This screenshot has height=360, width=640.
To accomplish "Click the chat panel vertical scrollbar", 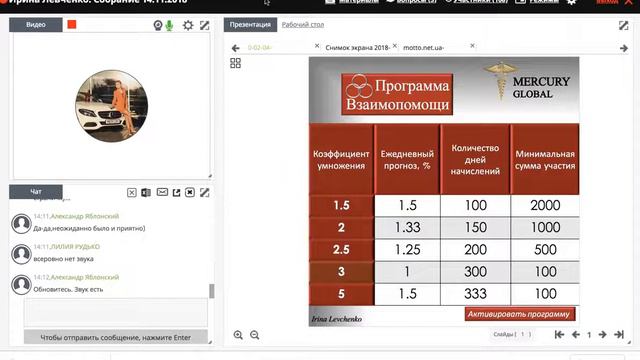I will point(211,291).
